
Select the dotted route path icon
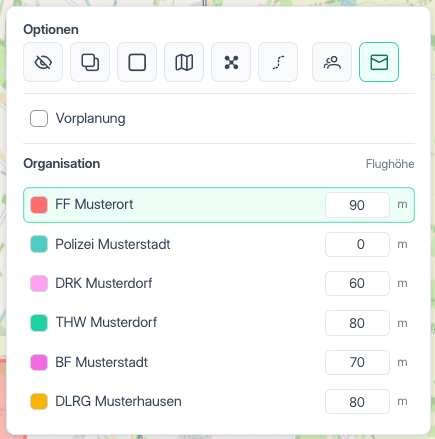pyautogui.click(x=278, y=62)
